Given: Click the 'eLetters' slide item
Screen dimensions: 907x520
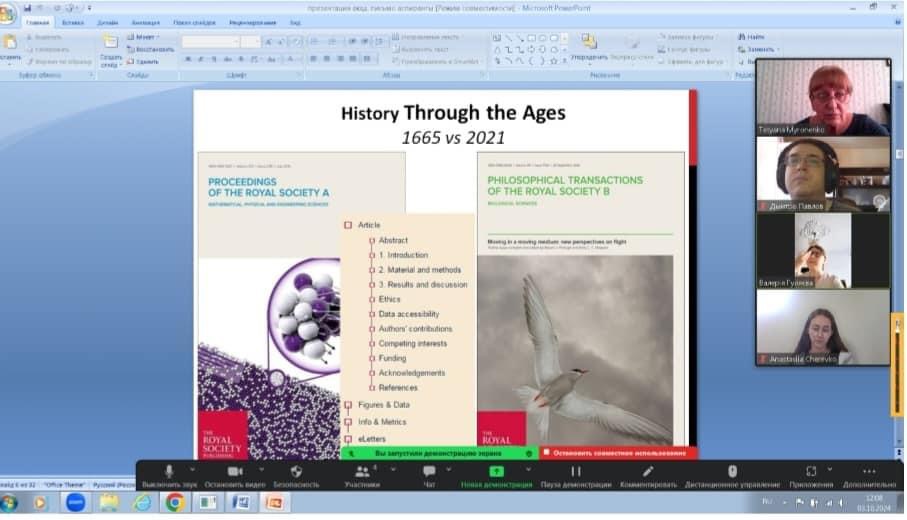Looking at the screenshot, I should (371, 439).
